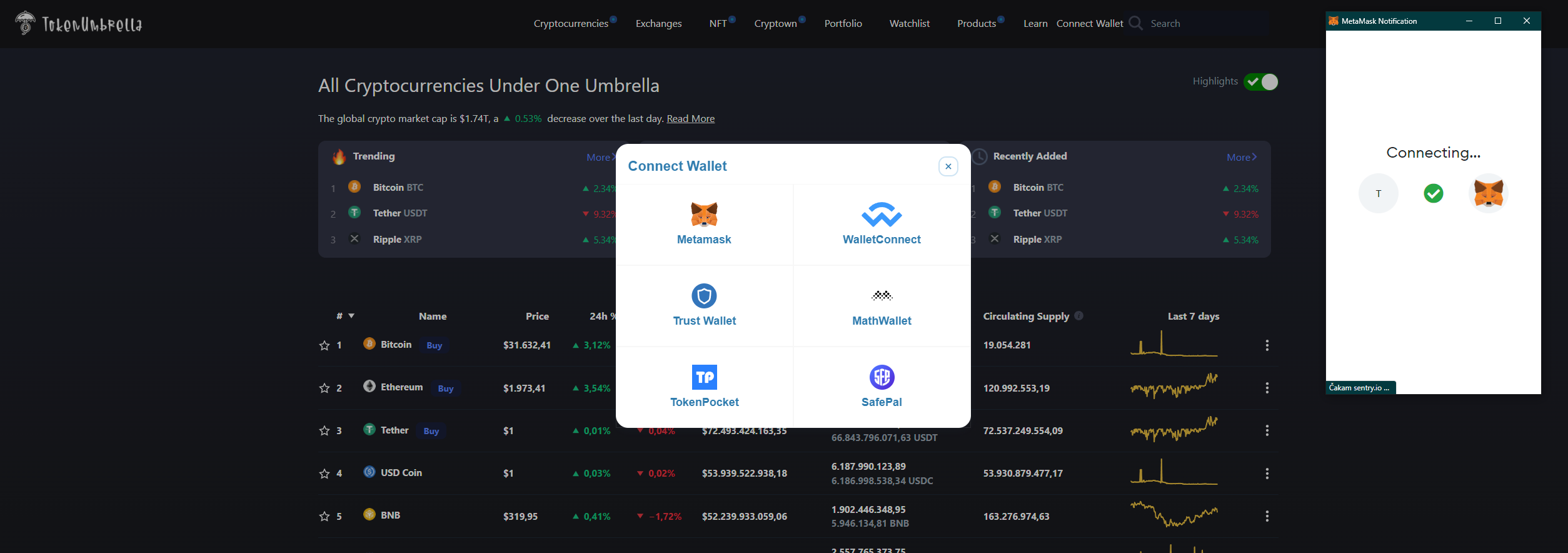Open Ripple XRP in the Recently Added list
1568x553 pixels.
[1037, 240]
